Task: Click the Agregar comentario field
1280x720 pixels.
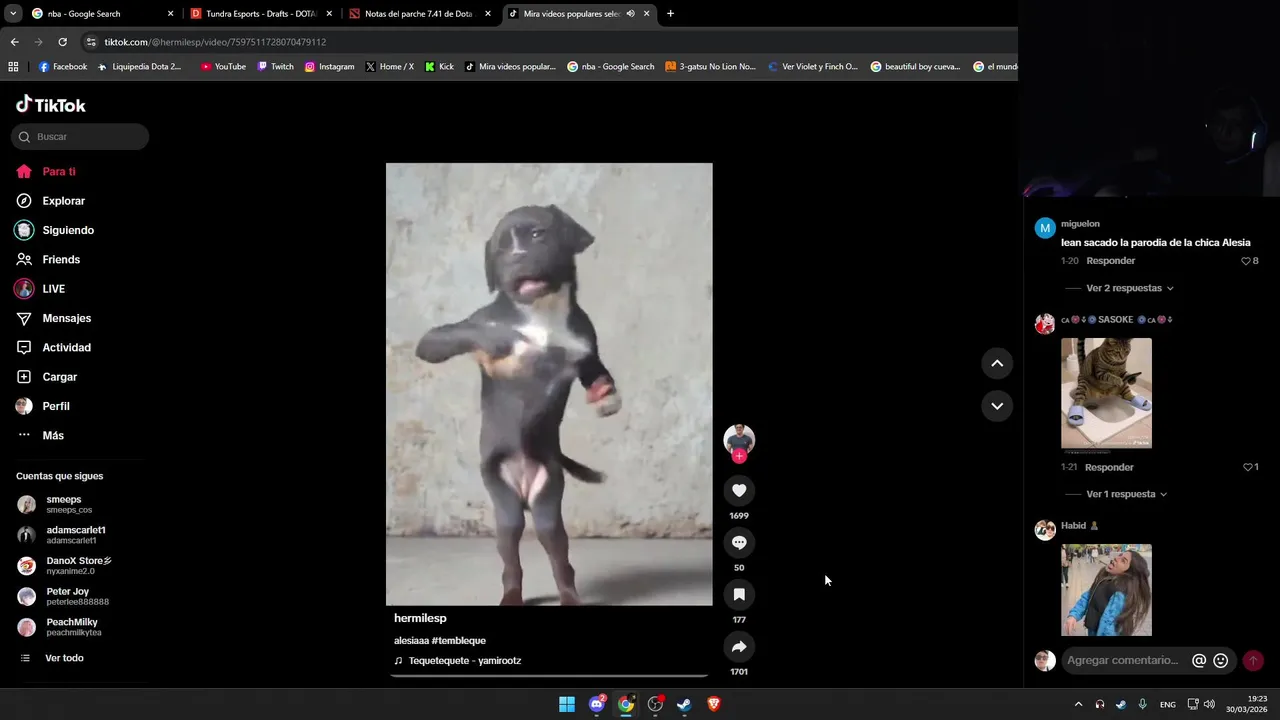Action: (x=1123, y=660)
